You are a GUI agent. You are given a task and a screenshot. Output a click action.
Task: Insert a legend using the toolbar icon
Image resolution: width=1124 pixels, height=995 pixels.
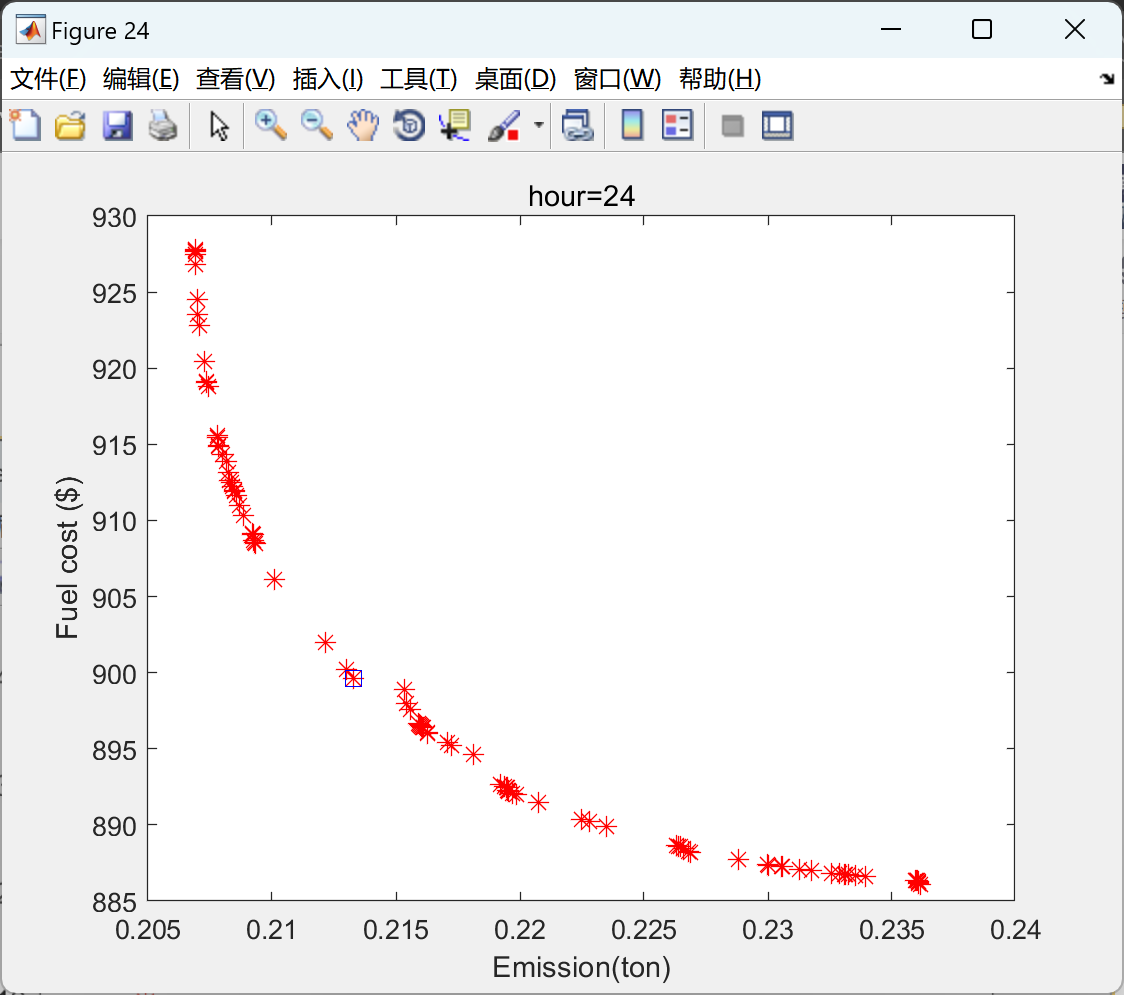[677, 125]
